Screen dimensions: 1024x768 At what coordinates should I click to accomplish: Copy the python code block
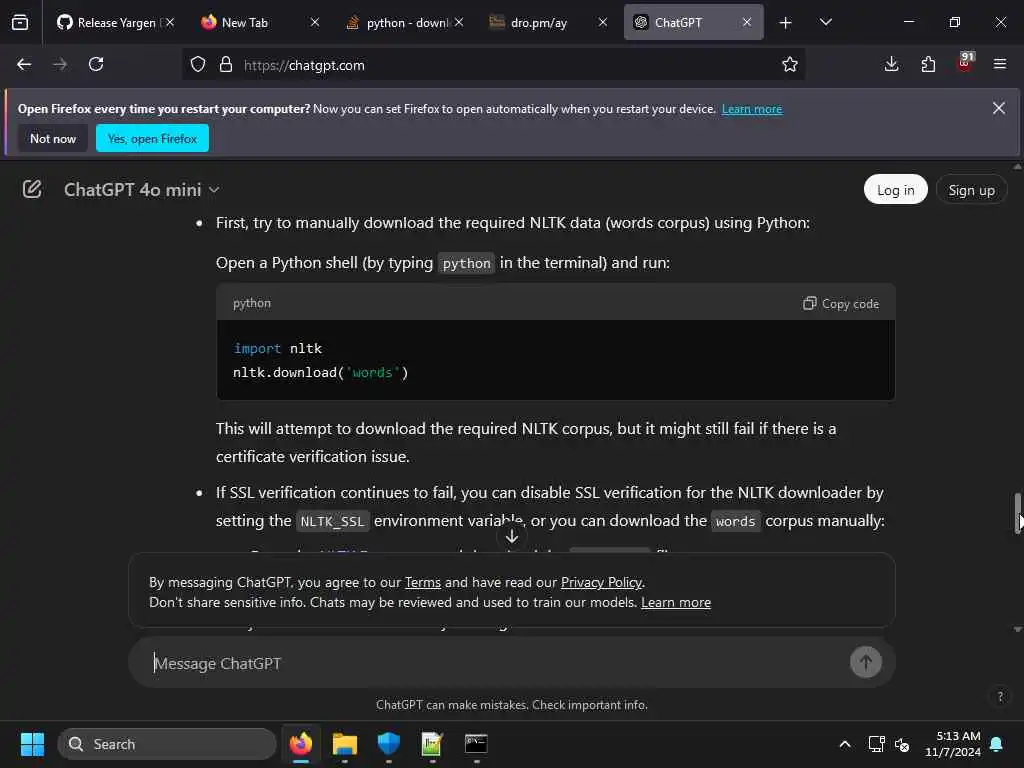click(840, 304)
